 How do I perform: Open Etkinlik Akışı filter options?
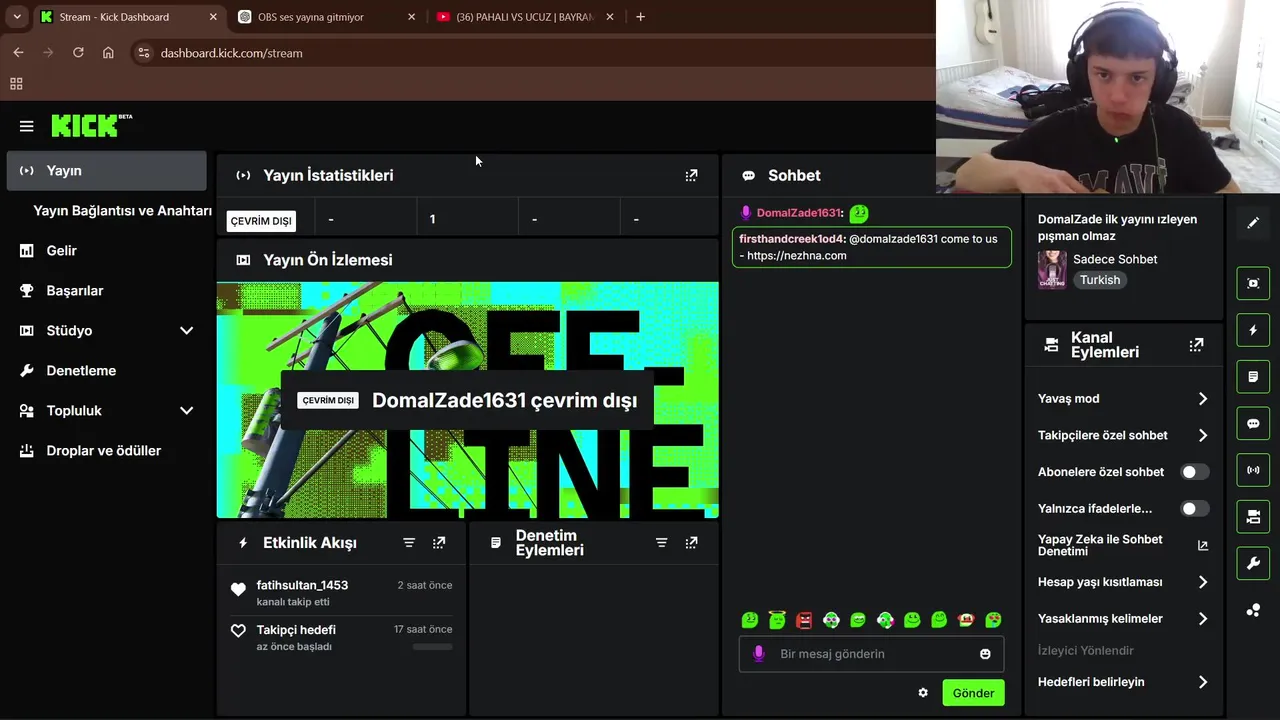point(409,542)
